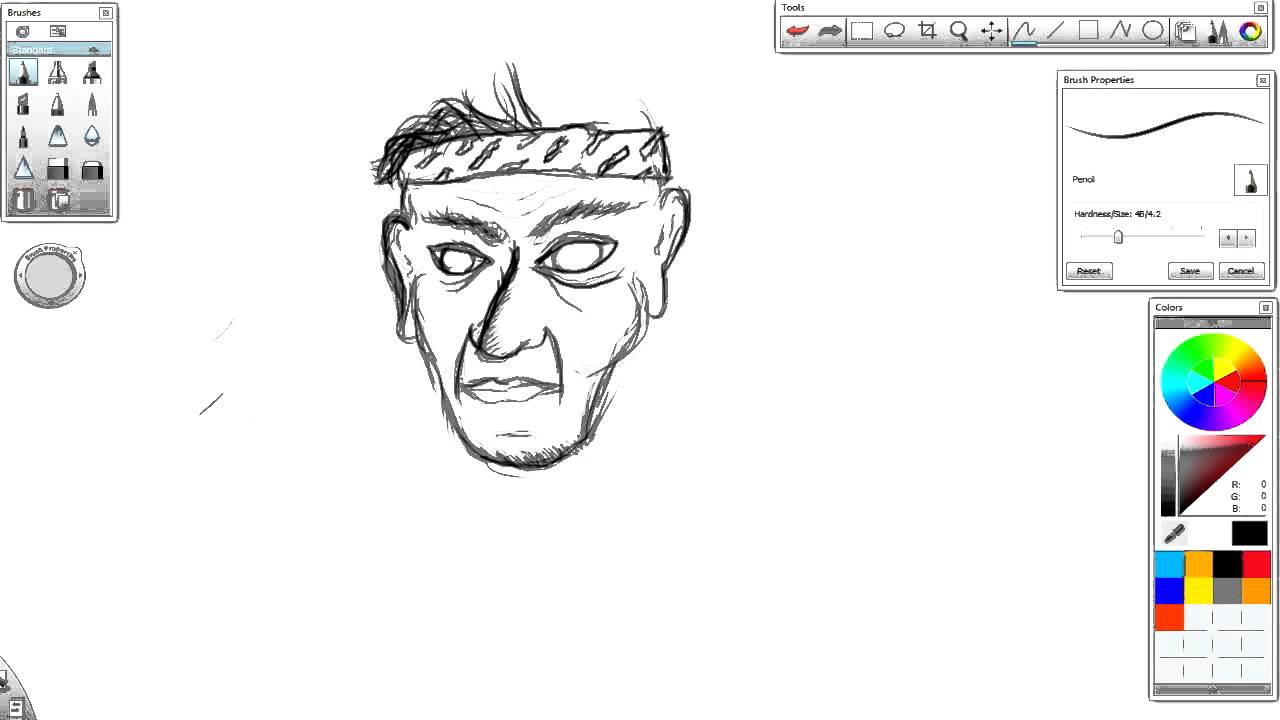The width and height of the screenshot is (1280, 720).
Task: Select the rectangular marquee selection tool
Action: [x=862, y=31]
